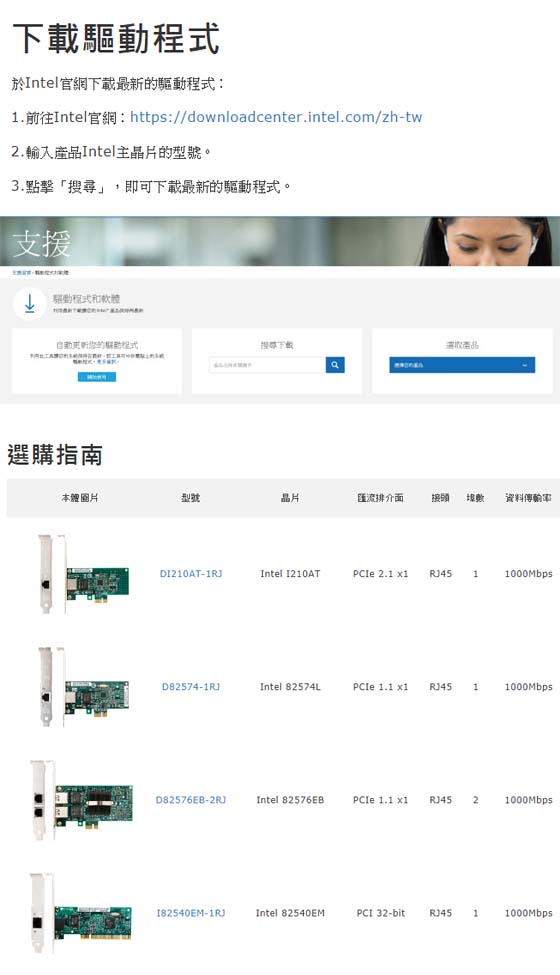Viewport: 560px width, 975px height.
Task: Click the PCIe 2.1 x1 interface cell
Action: 380,573
